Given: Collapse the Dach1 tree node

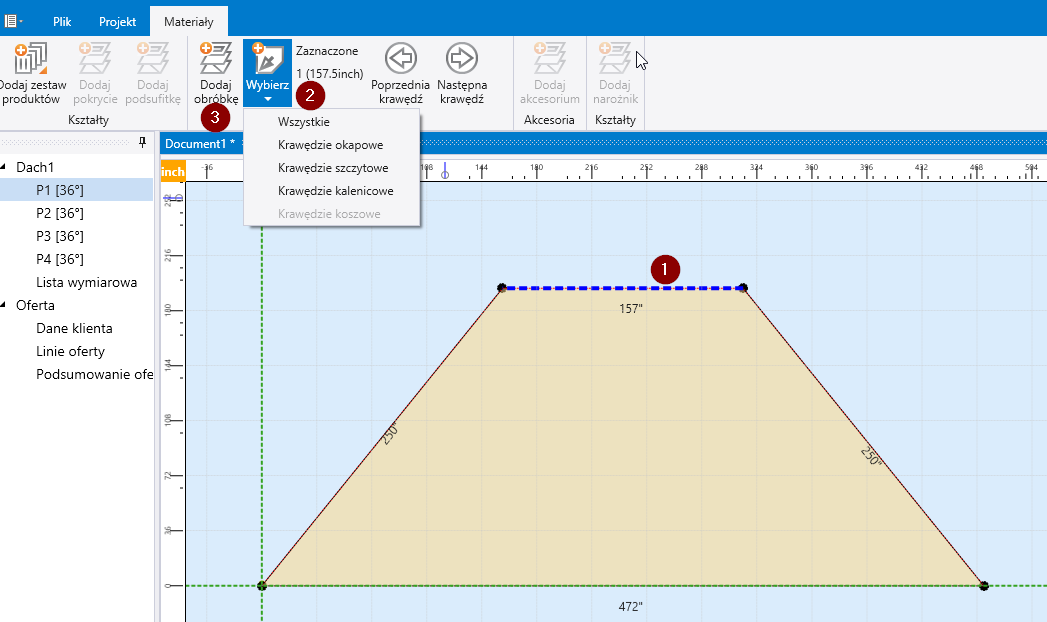Looking at the screenshot, I should pyautogui.click(x=5, y=167).
